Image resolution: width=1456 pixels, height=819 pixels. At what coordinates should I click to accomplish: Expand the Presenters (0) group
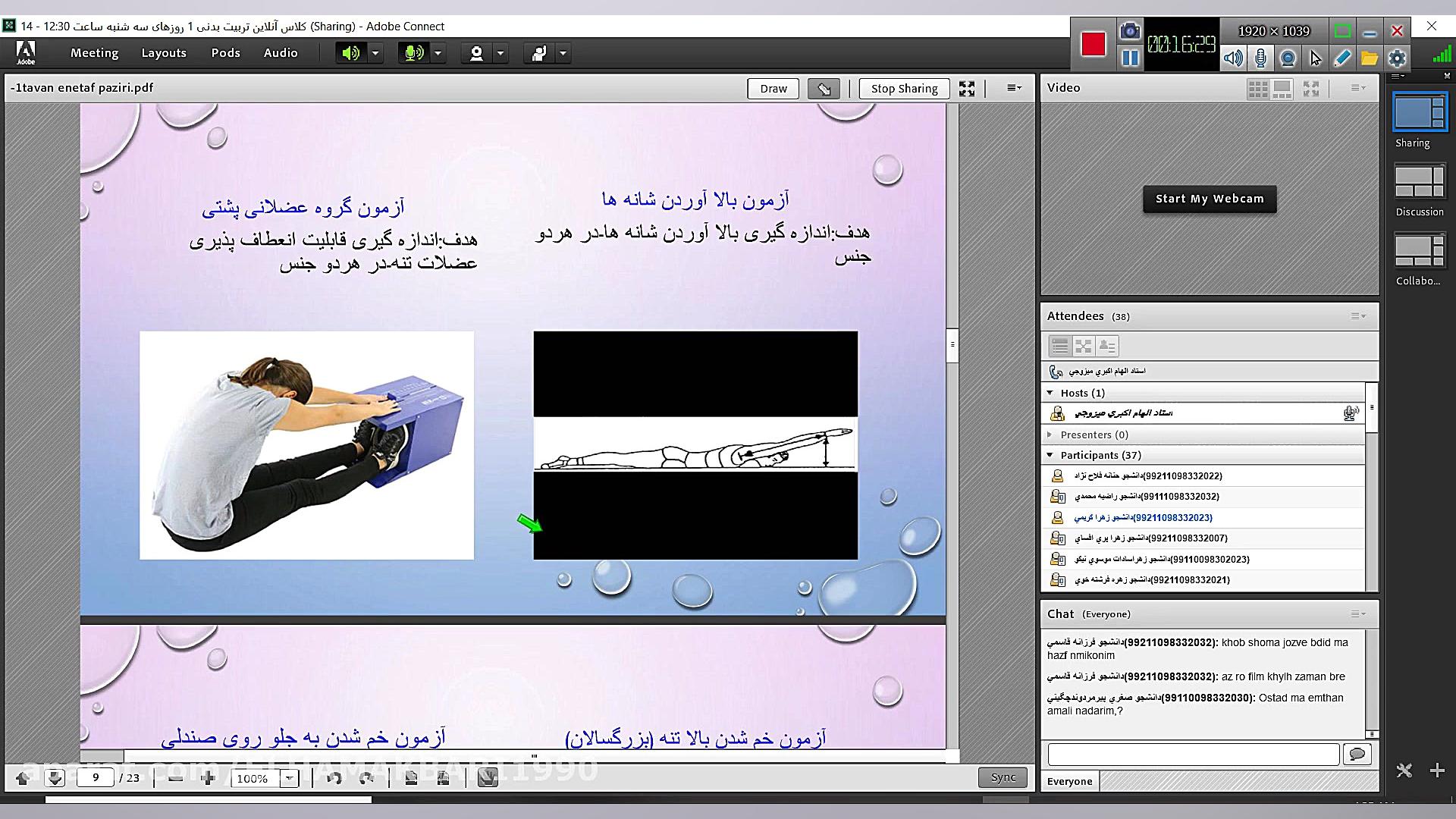[x=1050, y=435]
